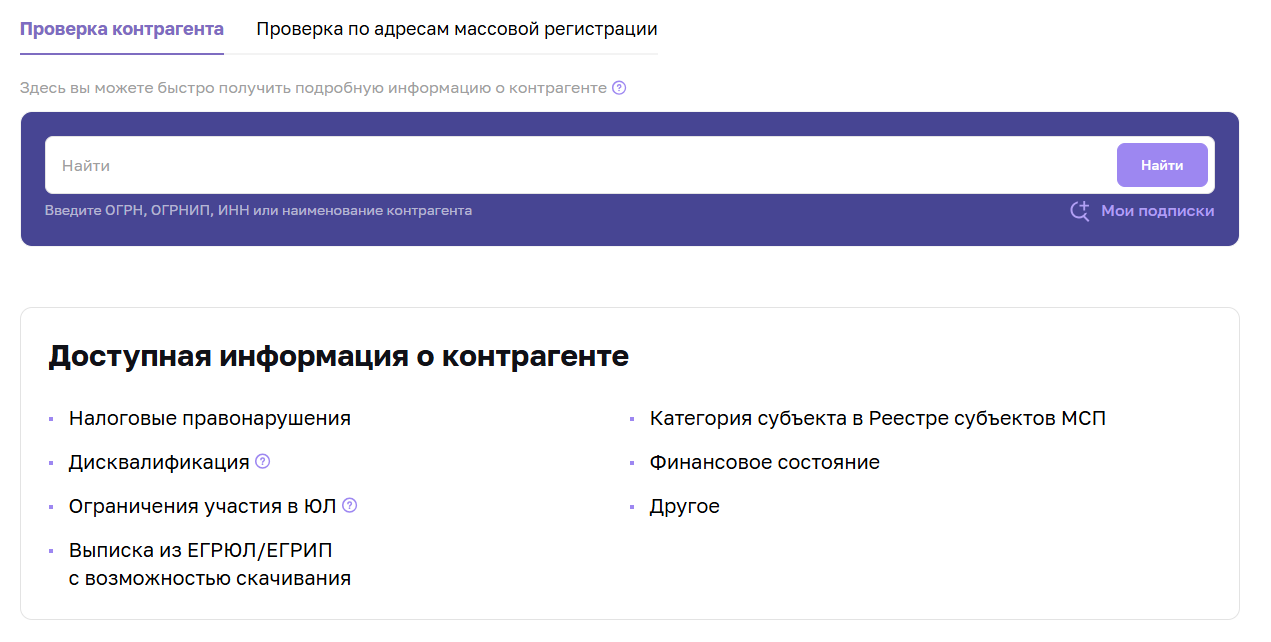Image resolution: width=1271 pixels, height=642 pixels.
Task: Show help tooltip next to Дисквалификация
Action: 263,462
